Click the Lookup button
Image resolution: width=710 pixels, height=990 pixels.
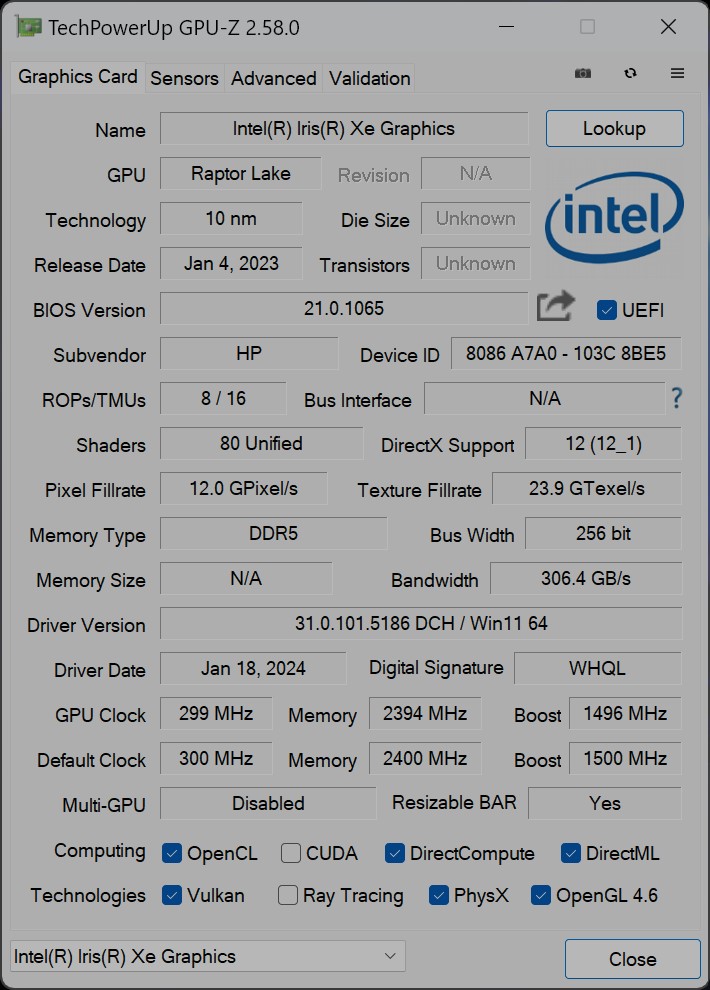(x=614, y=129)
